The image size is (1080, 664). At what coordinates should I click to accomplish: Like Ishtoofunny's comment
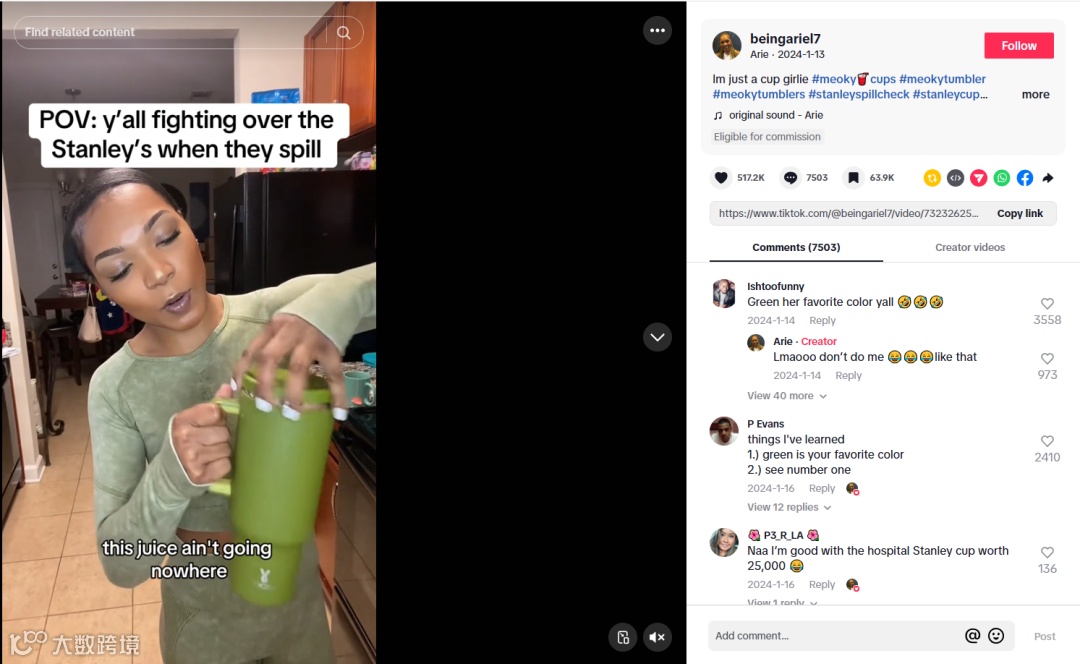tap(1047, 304)
